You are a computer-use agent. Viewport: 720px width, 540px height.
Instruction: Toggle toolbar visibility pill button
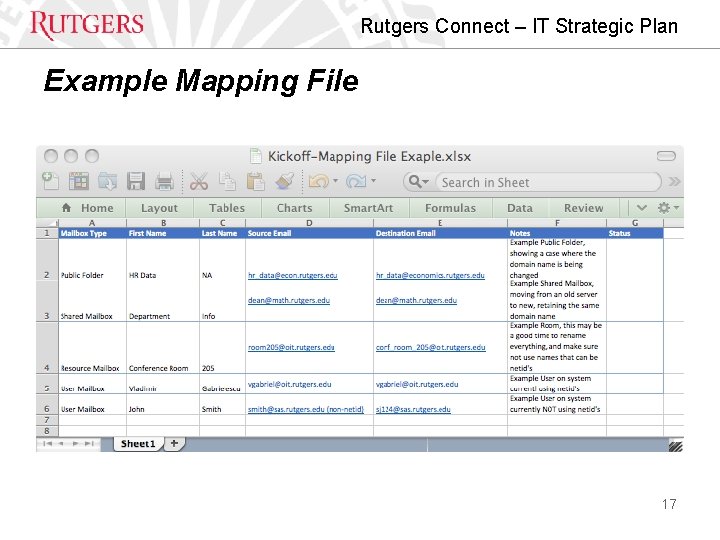tap(666, 156)
